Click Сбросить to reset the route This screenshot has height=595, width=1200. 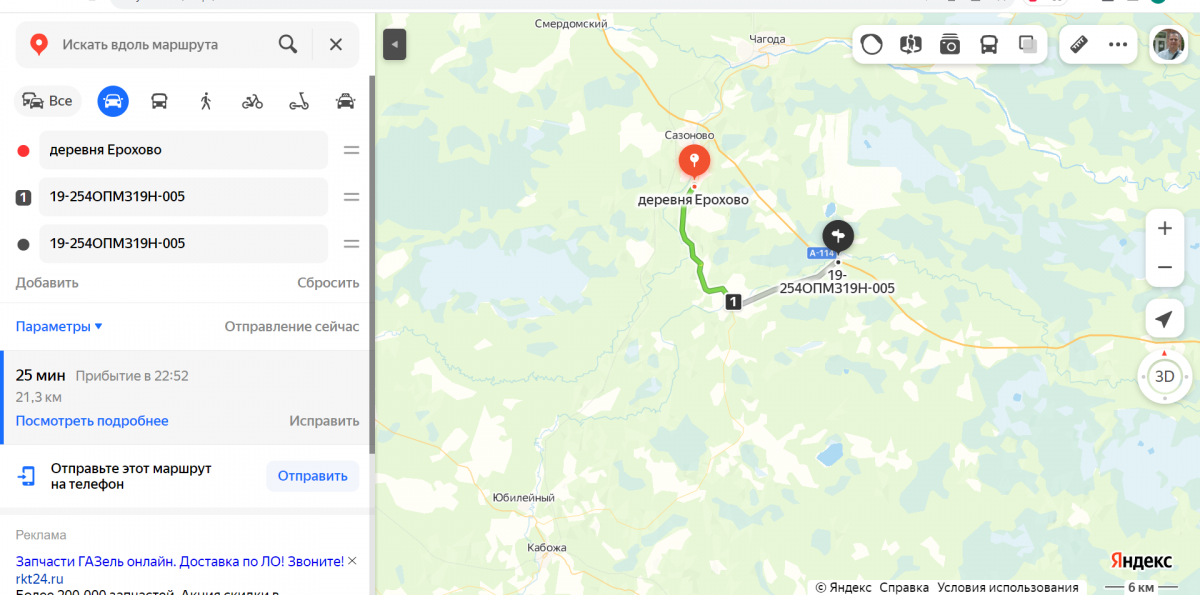pos(328,282)
